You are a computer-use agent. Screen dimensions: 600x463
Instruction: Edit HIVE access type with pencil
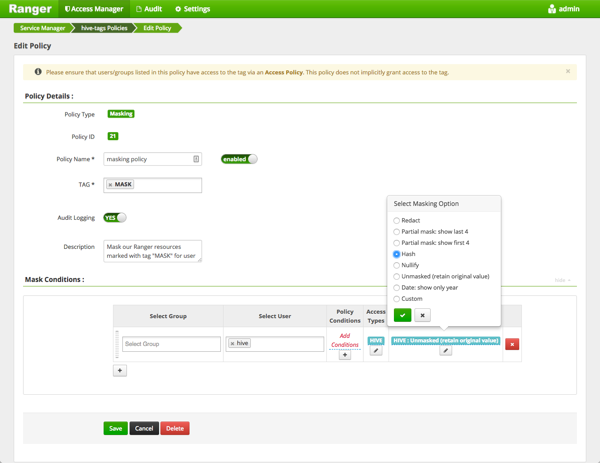point(376,350)
